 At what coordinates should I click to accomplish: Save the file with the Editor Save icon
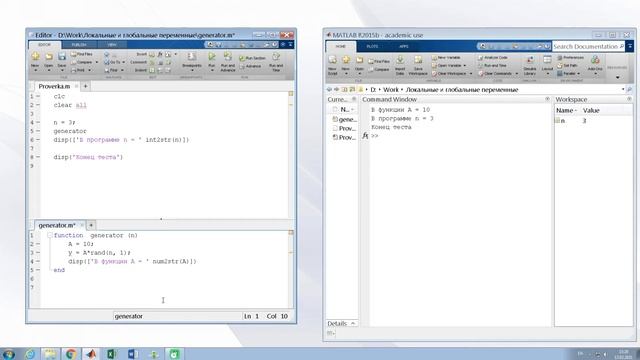tap(62, 56)
